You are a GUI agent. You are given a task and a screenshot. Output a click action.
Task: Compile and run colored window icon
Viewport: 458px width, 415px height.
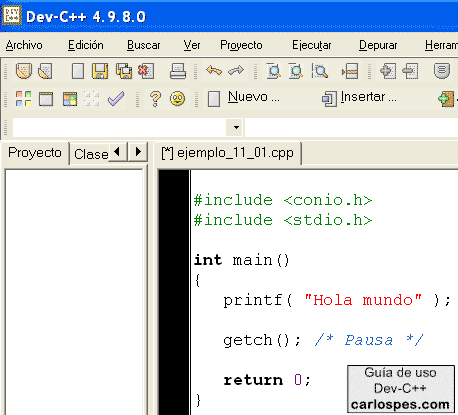[70, 99]
